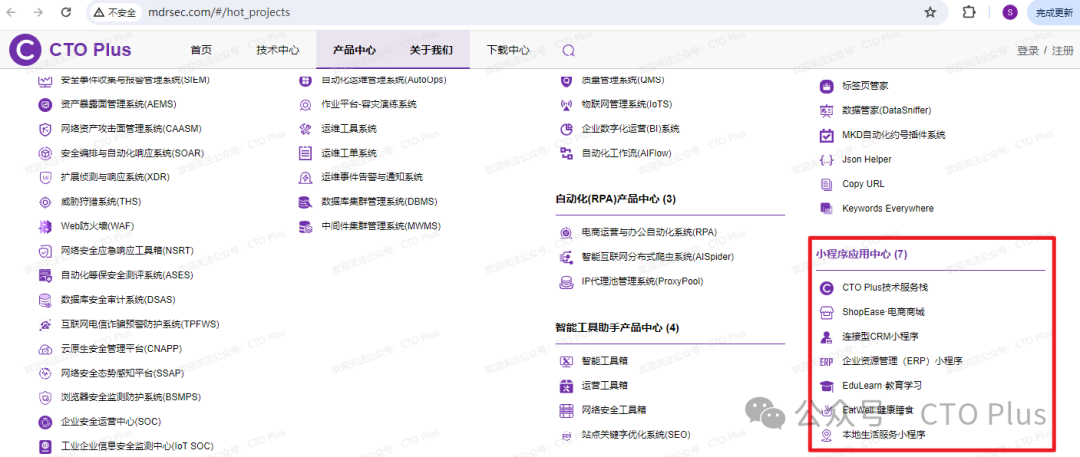The image size is (1080, 457).
Task: Bookmark page with the star icon
Action: point(930,12)
